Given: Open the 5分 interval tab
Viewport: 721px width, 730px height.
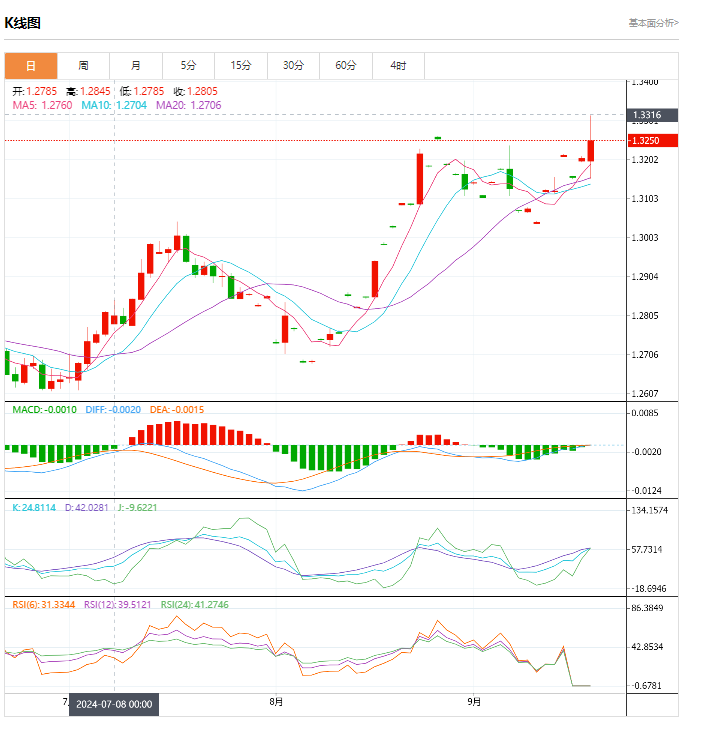Looking at the screenshot, I should pos(189,66).
